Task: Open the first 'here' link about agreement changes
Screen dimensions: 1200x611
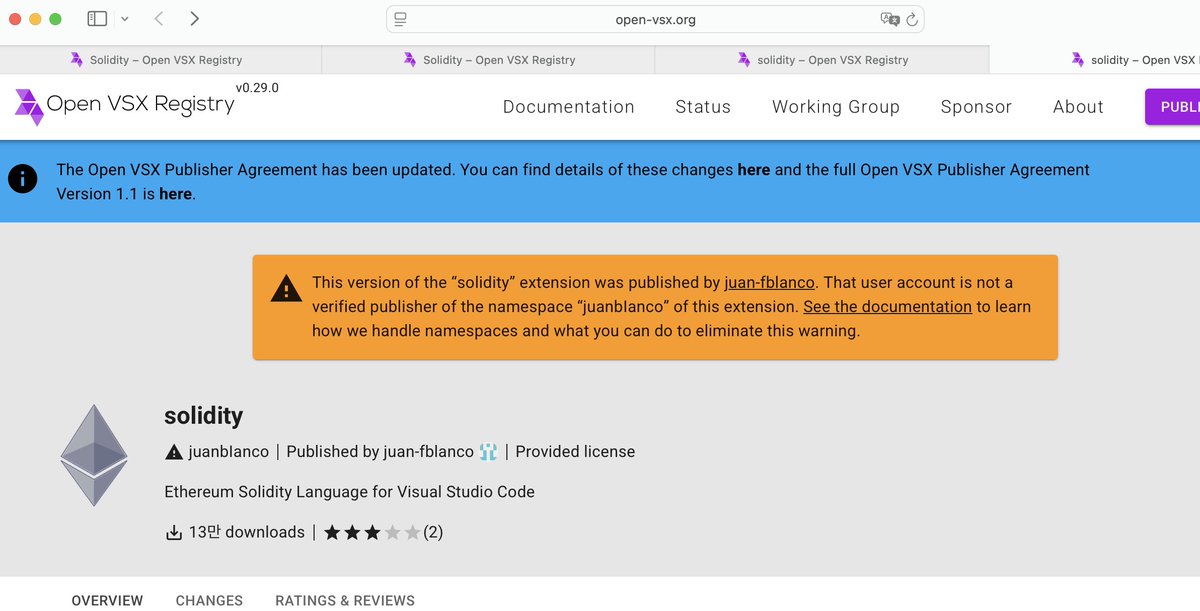Action: 753,170
